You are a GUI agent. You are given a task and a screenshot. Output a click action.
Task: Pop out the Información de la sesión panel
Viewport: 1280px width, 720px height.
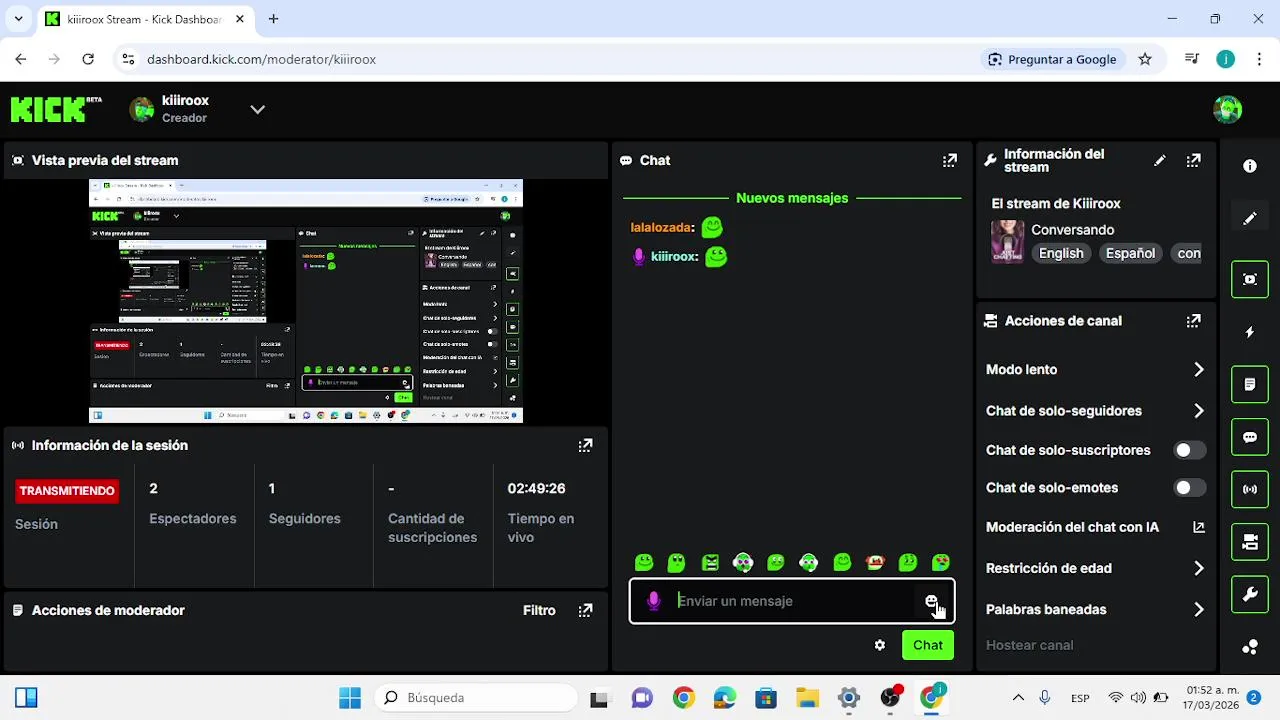click(x=586, y=445)
